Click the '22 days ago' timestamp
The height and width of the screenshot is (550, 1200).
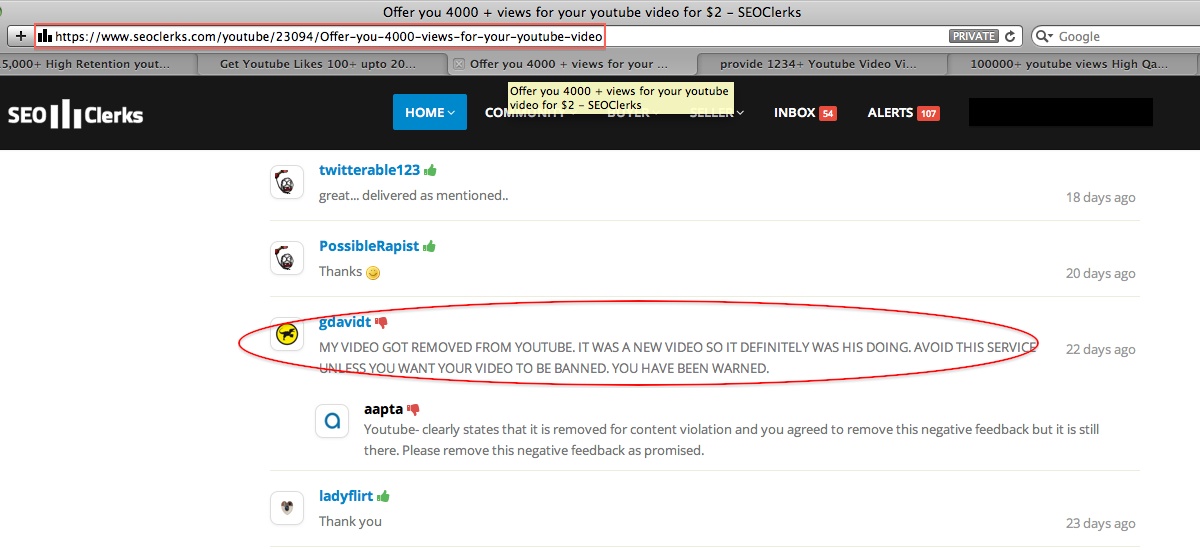pos(1100,349)
